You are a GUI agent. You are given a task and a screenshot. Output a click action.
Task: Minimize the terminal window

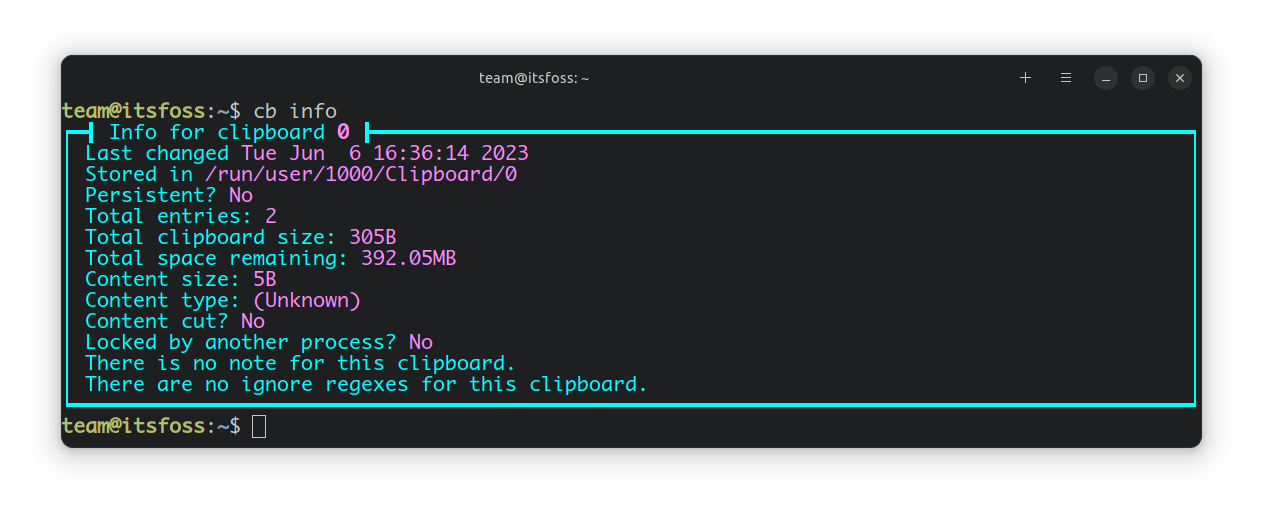pyautogui.click(x=1105, y=78)
